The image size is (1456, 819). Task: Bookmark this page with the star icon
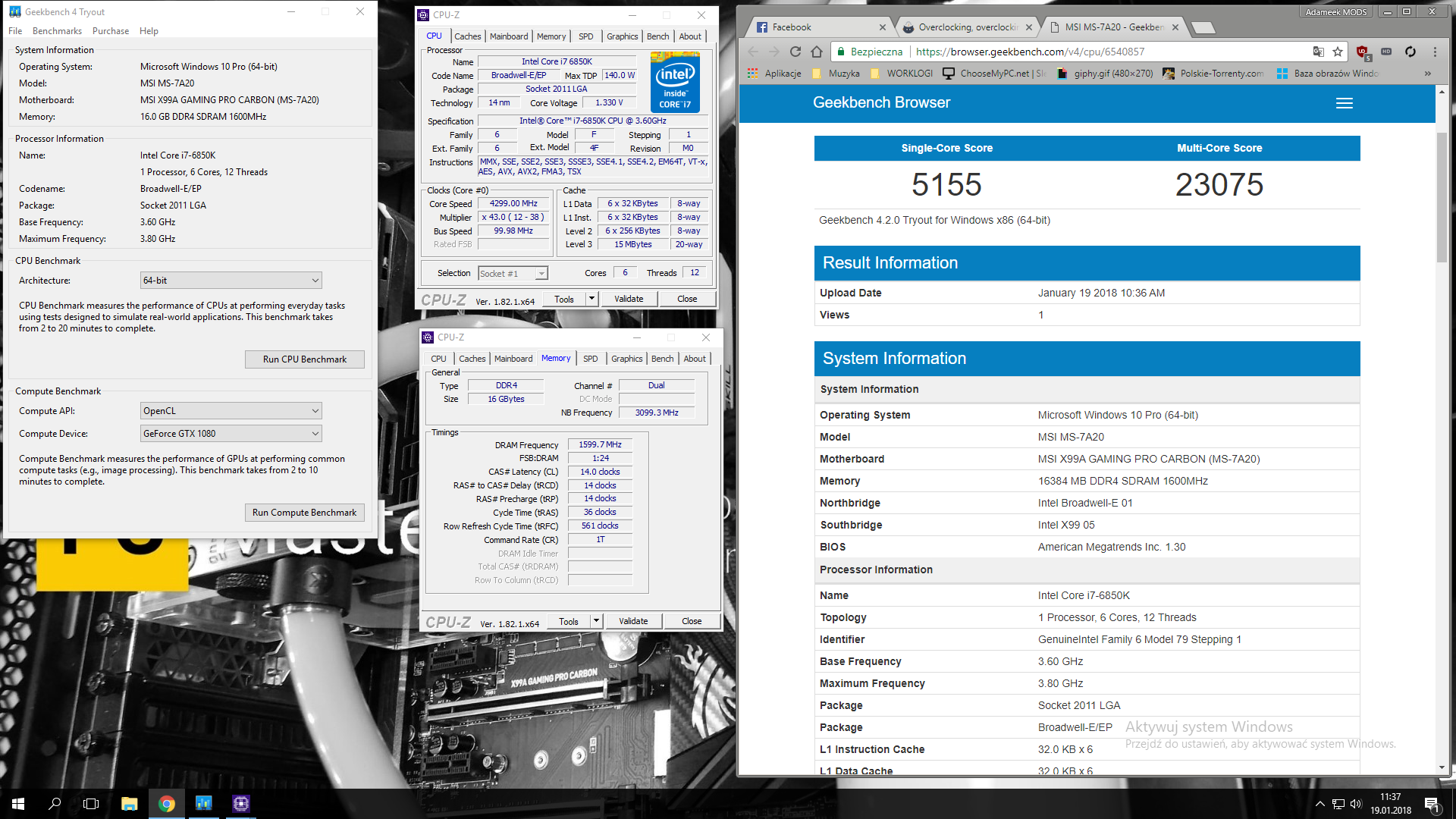pos(1338,52)
